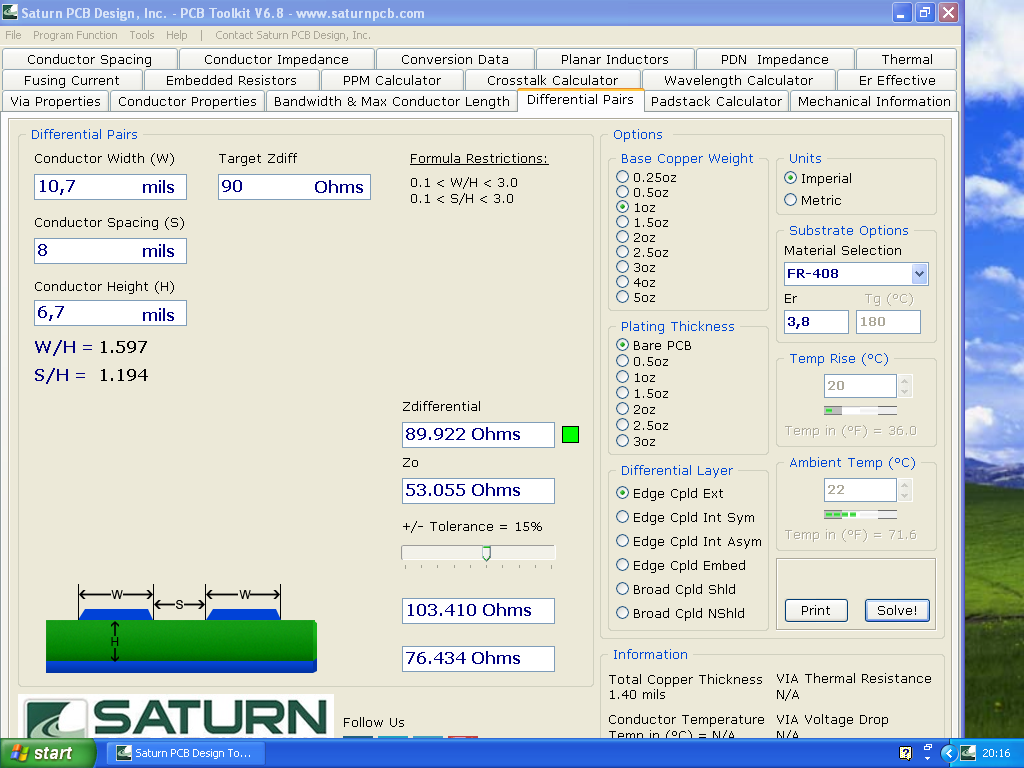Click Contact Saturn PCB Design, Inc.
Image resolution: width=1024 pixels, height=768 pixels.
click(x=293, y=35)
